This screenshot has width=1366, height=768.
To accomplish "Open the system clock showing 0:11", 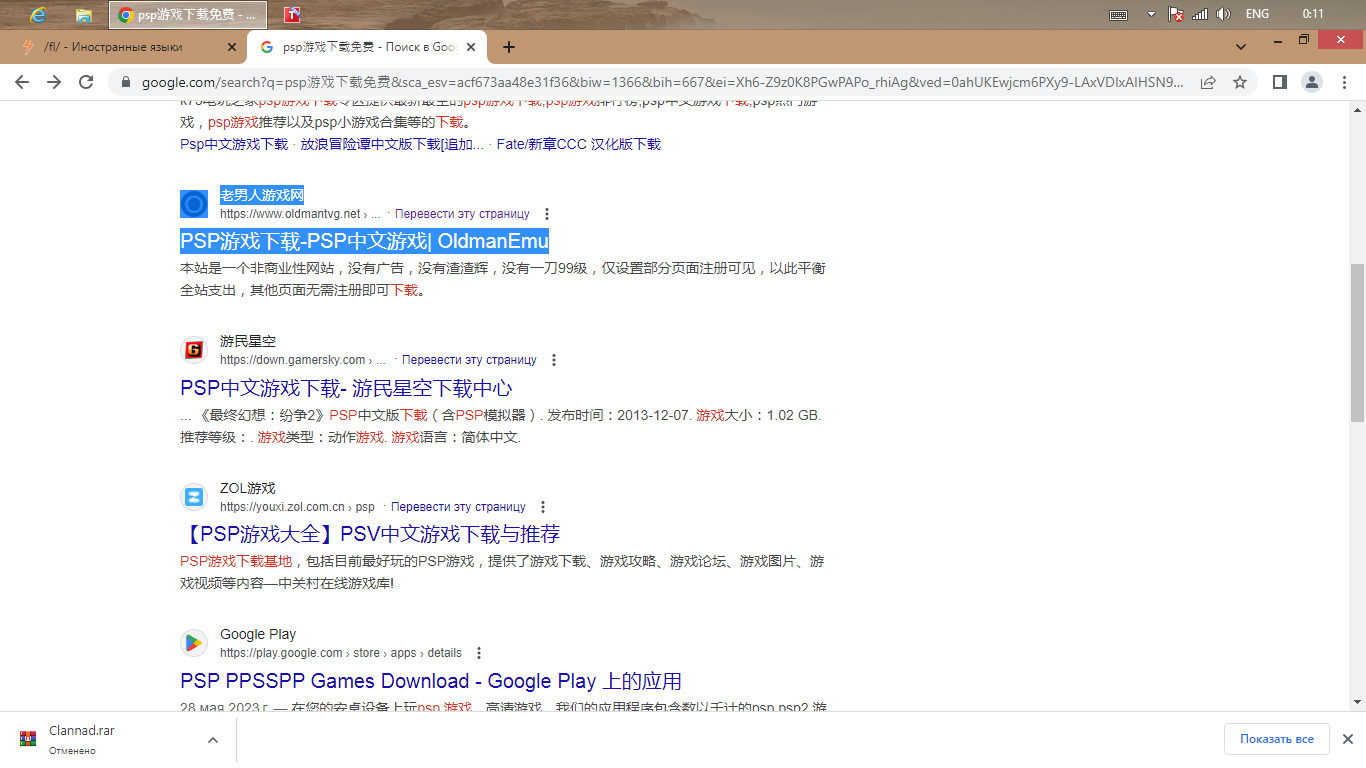I will coord(1313,14).
